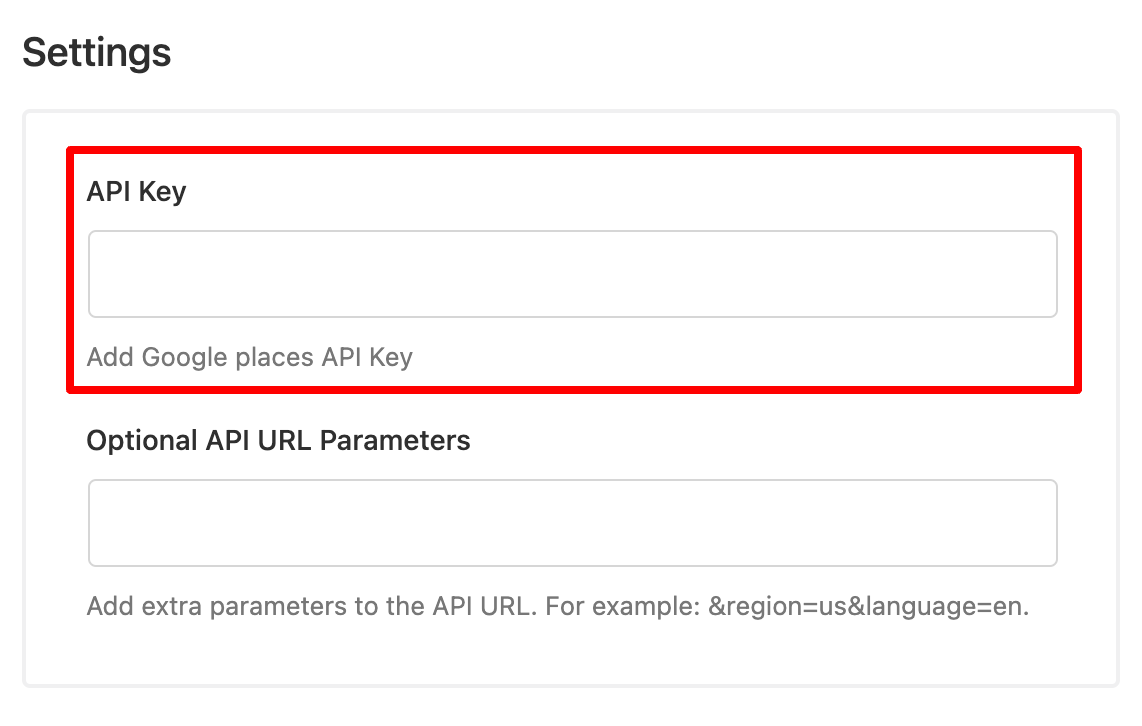Click the Optional API URL Parameters label
The height and width of the screenshot is (726, 1142).
(279, 440)
